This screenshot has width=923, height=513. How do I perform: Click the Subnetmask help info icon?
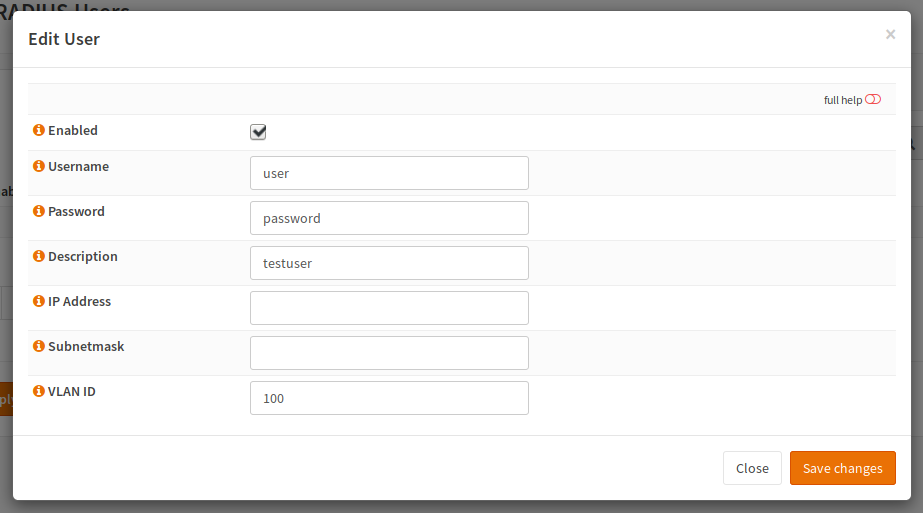[x=39, y=347]
